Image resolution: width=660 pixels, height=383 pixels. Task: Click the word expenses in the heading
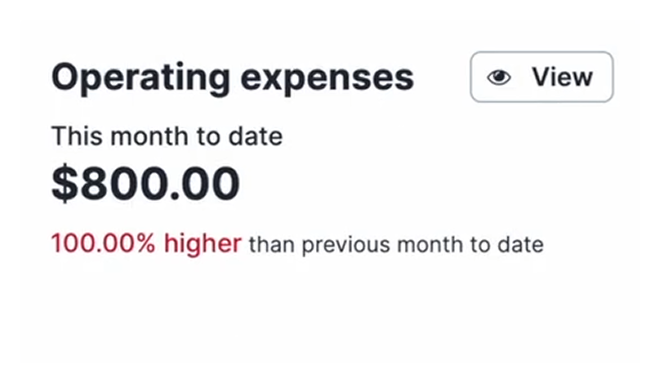point(327,80)
